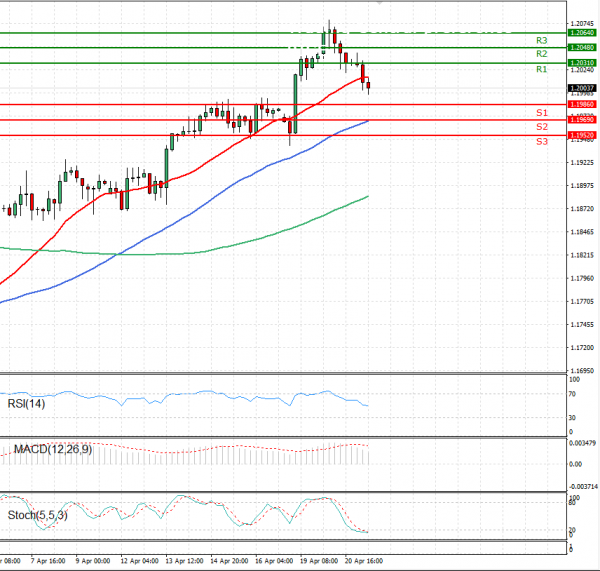Click the RSI(14) indicator label
Image resolution: width=600 pixels, height=571 pixels.
pos(26,403)
